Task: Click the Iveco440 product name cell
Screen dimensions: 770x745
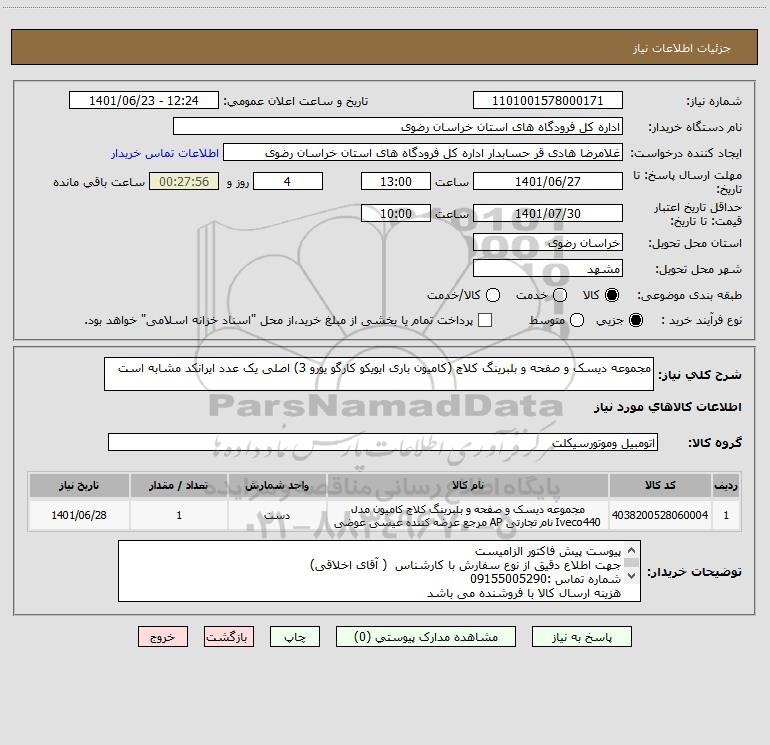Action: tap(468, 515)
